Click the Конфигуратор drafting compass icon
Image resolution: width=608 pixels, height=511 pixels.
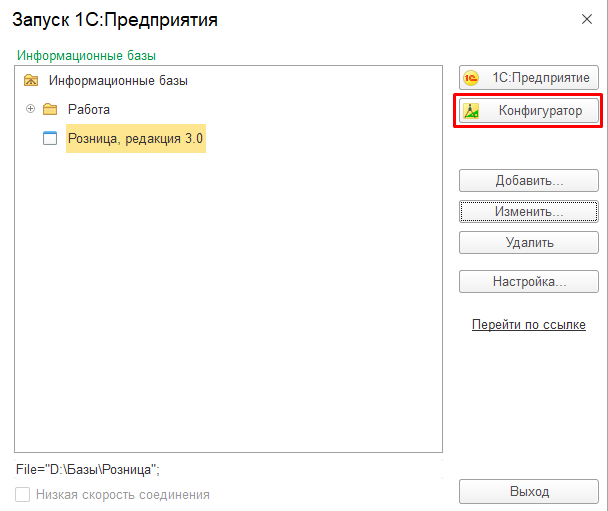[x=471, y=111]
